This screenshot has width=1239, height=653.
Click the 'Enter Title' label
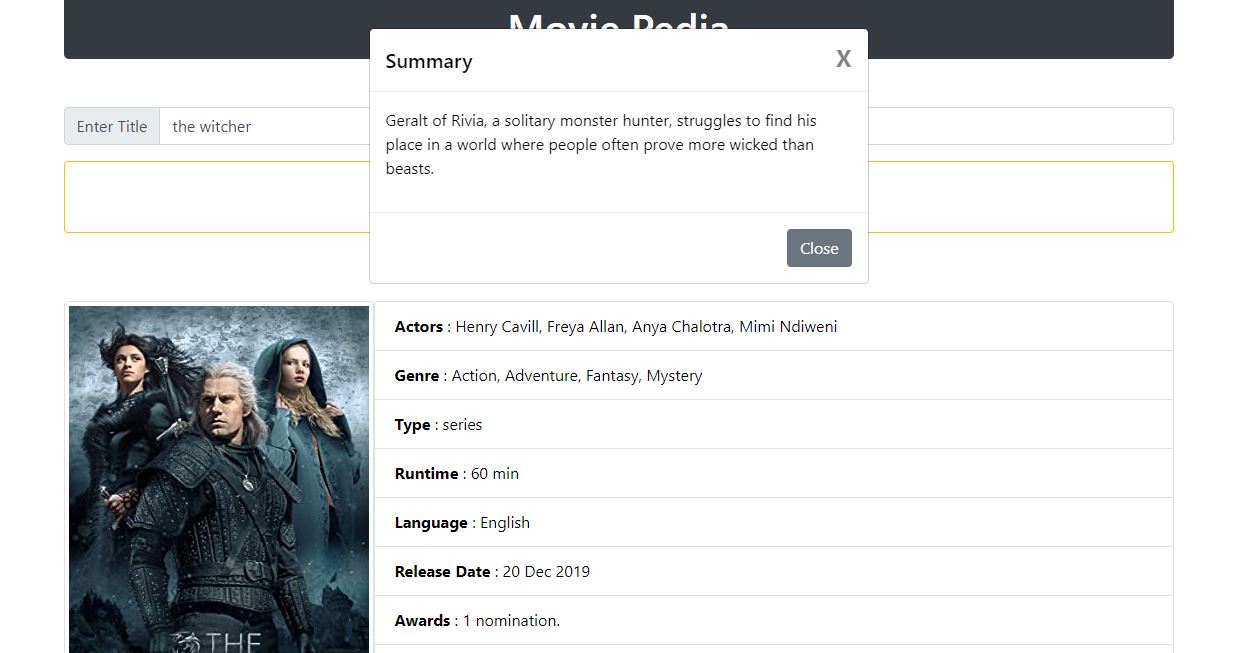pyautogui.click(x=112, y=126)
